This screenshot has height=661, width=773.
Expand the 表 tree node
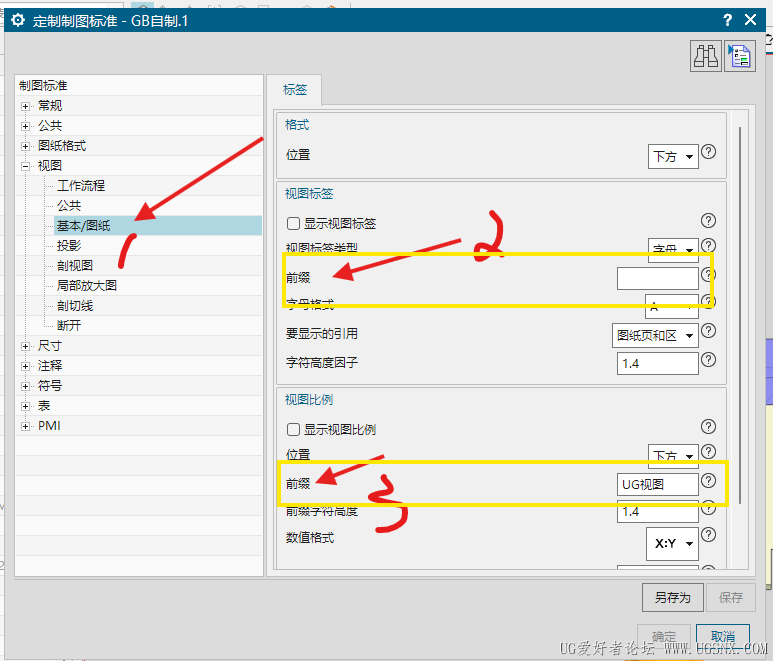tap(25, 406)
